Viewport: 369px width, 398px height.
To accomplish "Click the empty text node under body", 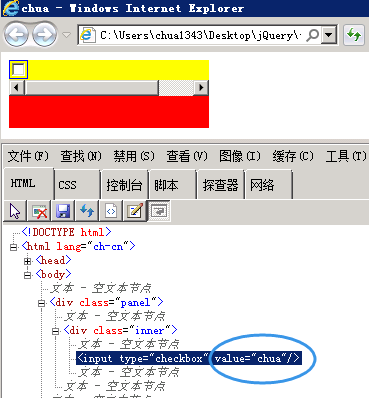I will (x=100, y=288).
